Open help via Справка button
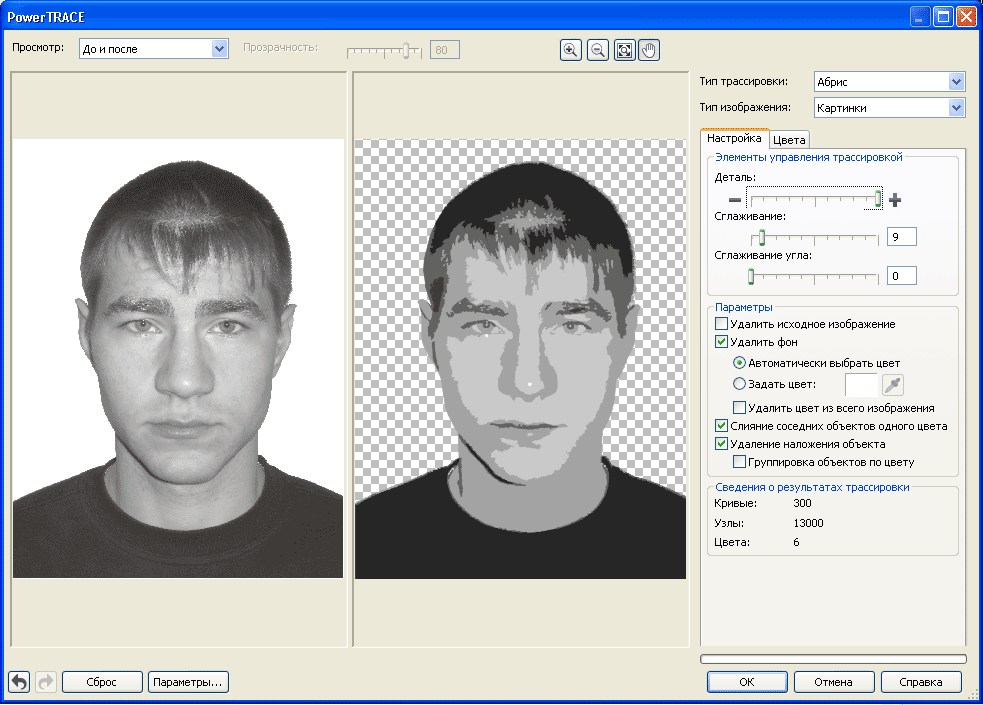The image size is (983, 705). point(920,682)
